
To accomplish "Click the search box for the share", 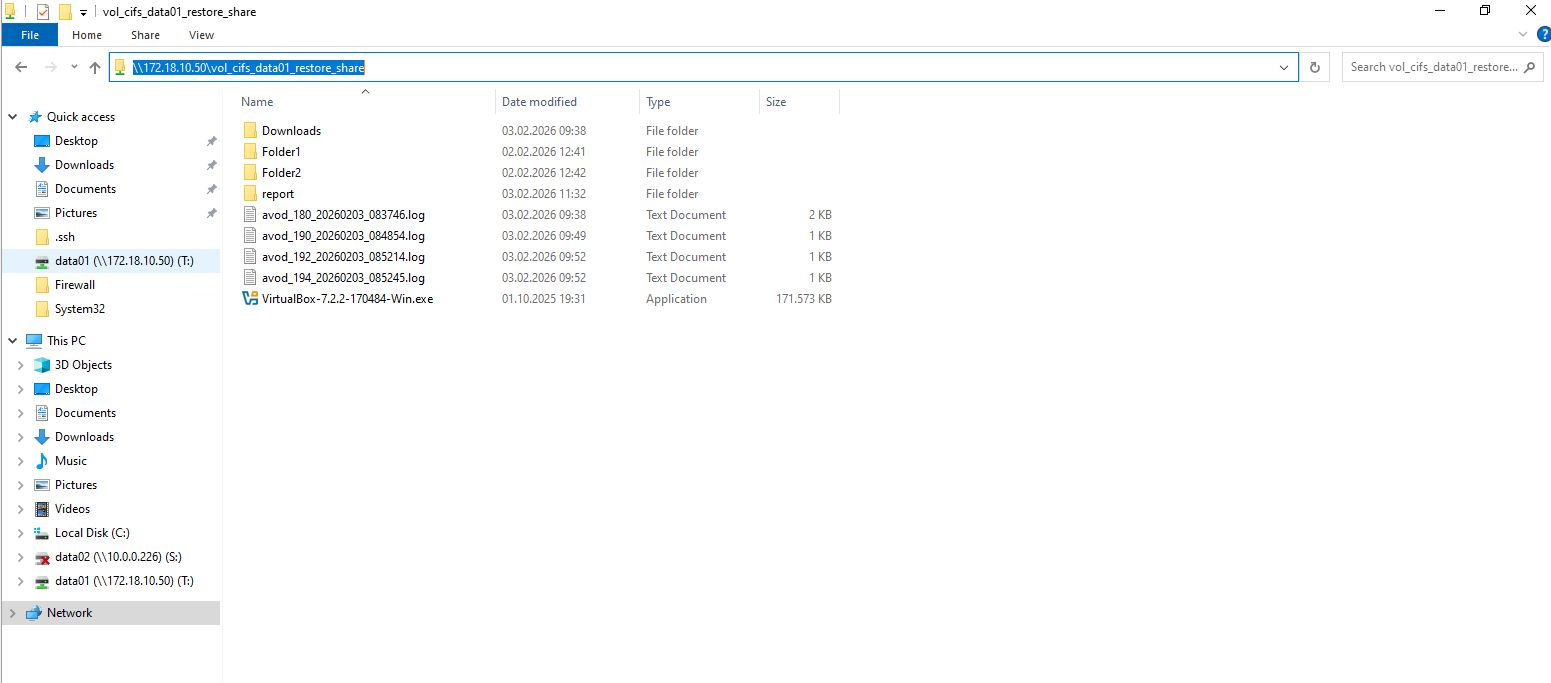I will 1433,67.
